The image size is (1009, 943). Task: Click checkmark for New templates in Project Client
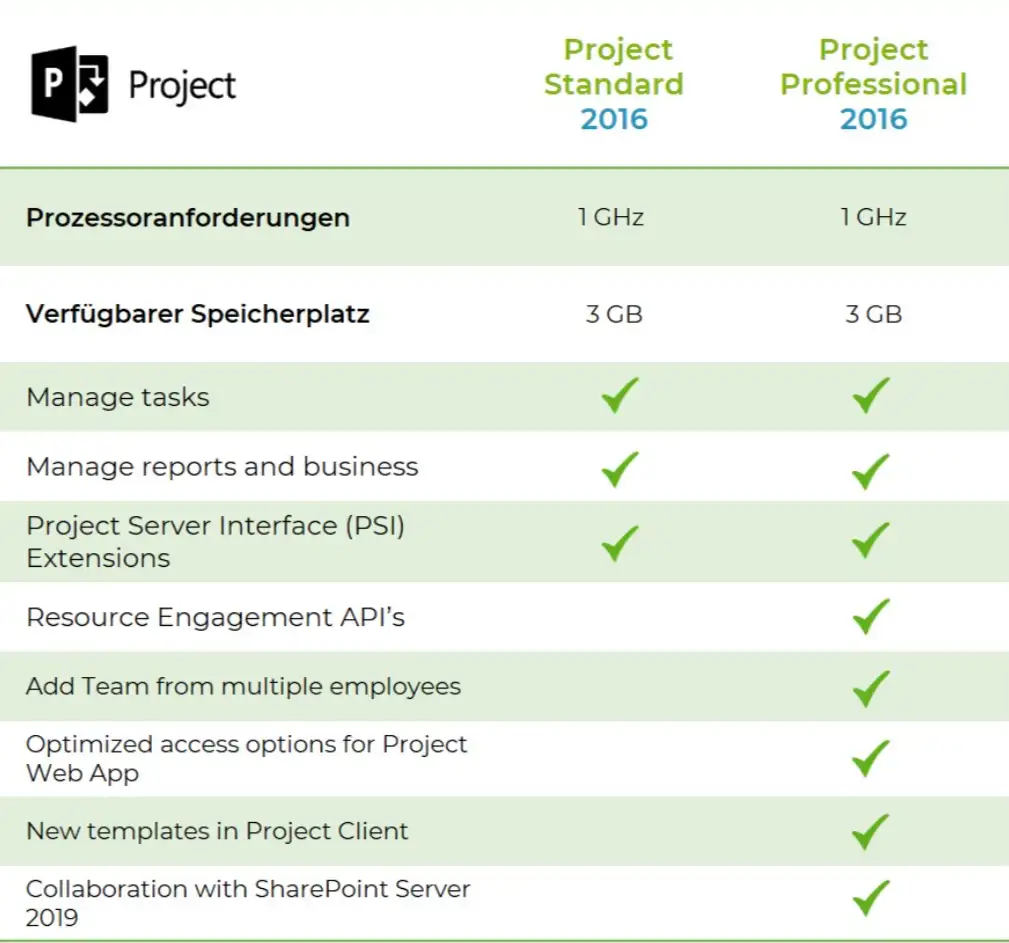pyautogui.click(x=872, y=830)
